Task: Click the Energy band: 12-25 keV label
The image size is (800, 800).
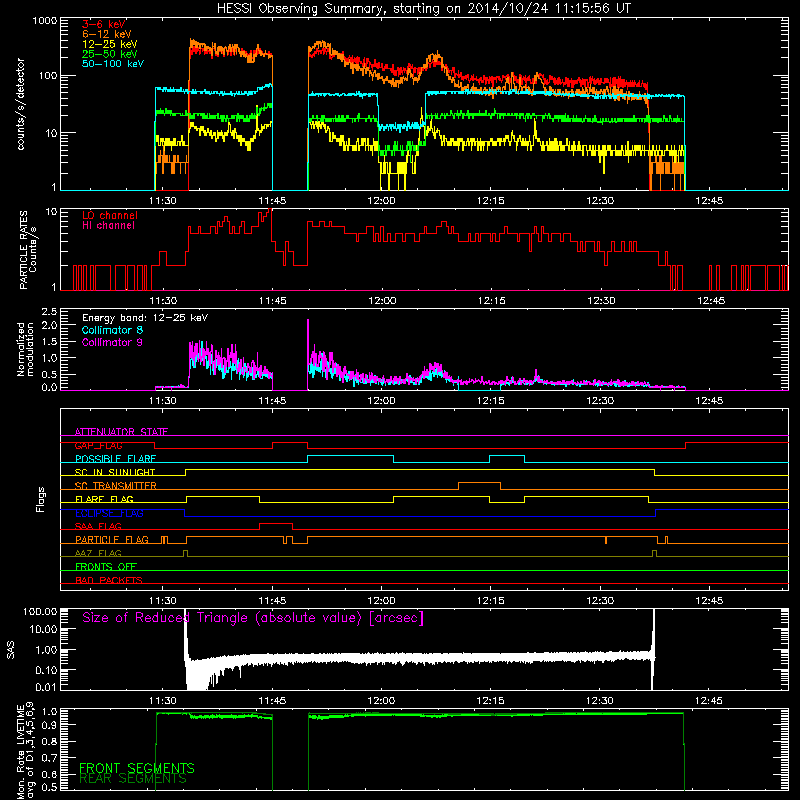Action: click(x=145, y=318)
